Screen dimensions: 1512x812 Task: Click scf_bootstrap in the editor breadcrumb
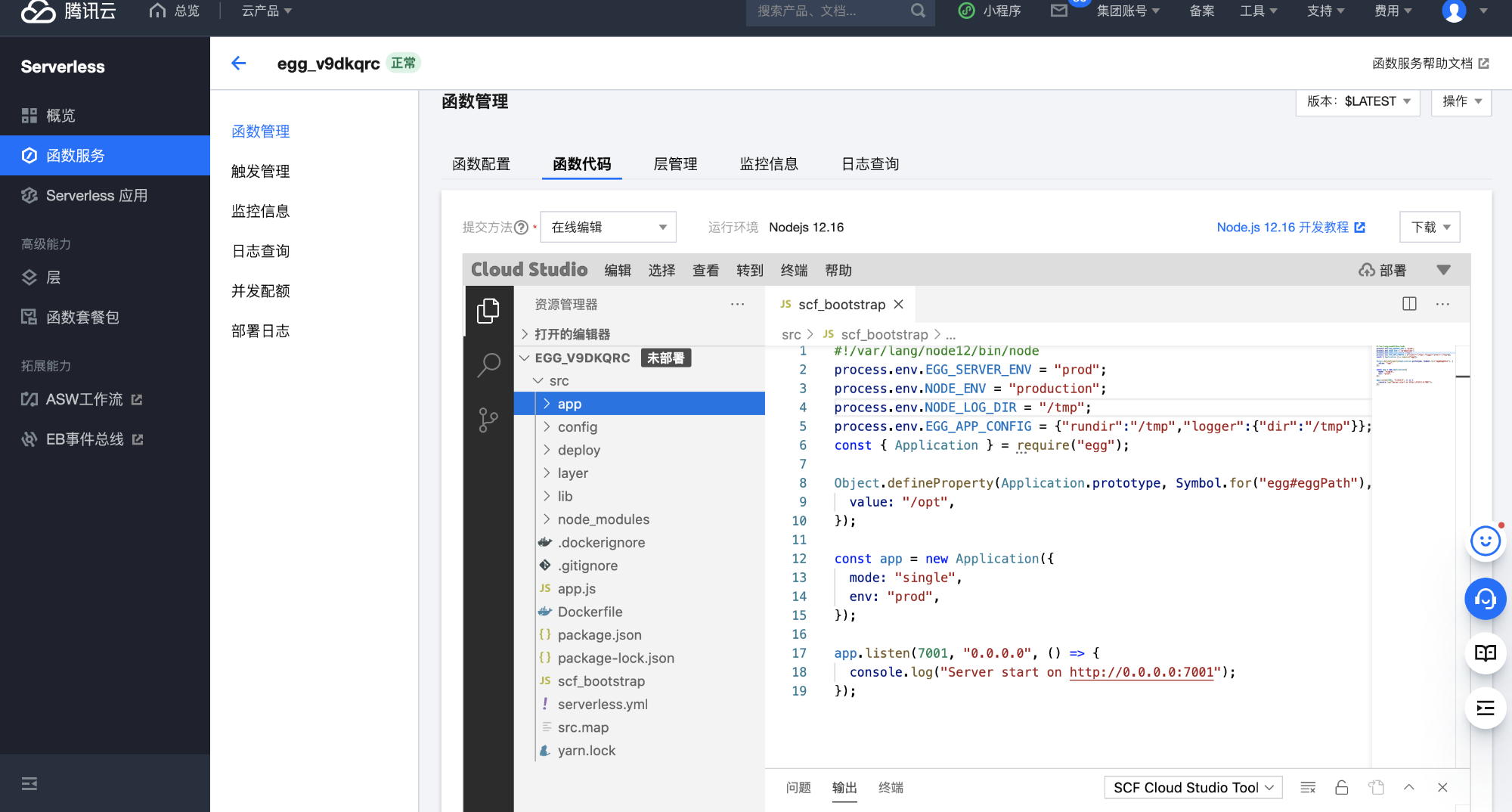coord(884,334)
